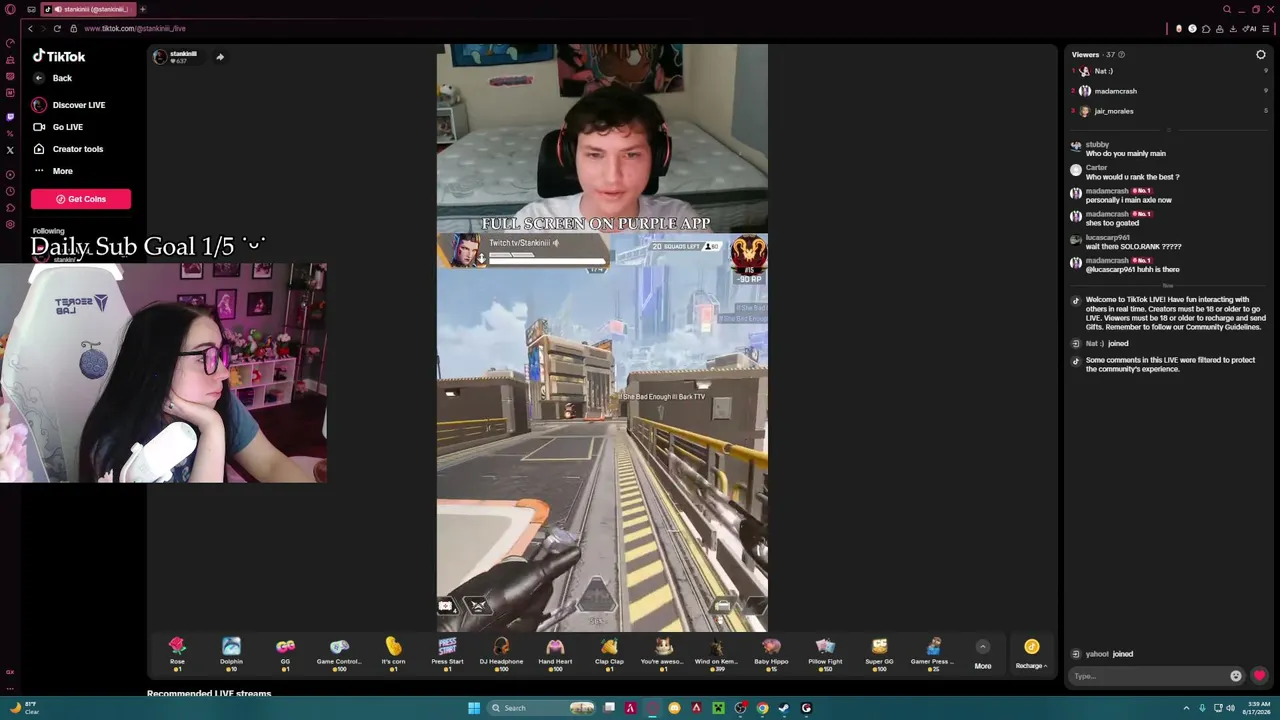Viewport: 1280px width, 720px height.
Task: Send the Rose gift
Action: pos(177,652)
